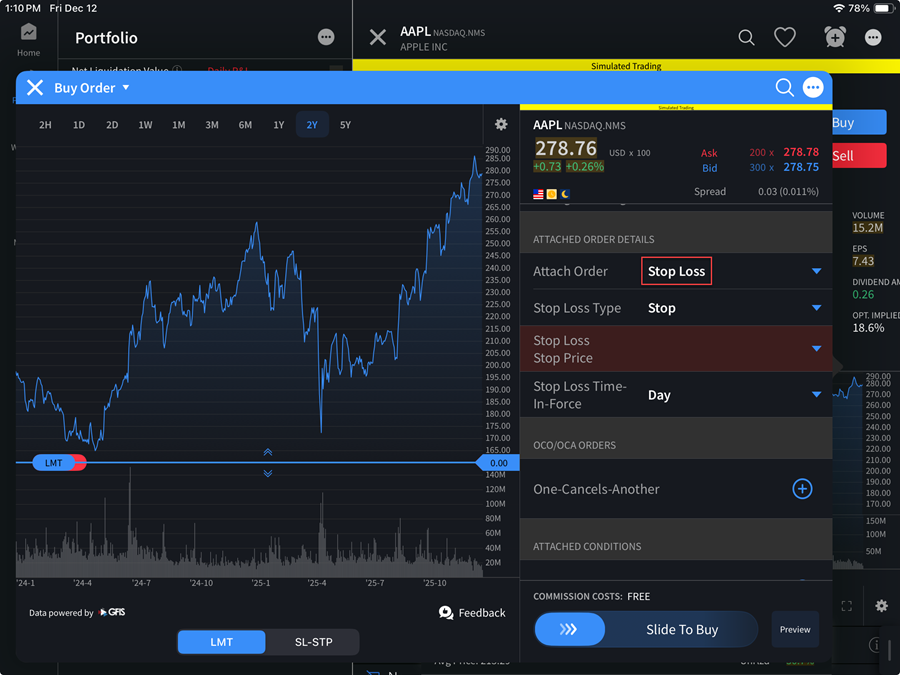Open symbol search in the Buy Order bar

pyautogui.click(x=785, y=87)
